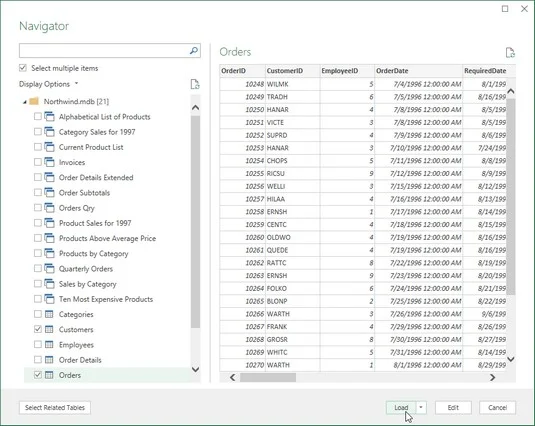This screenshot has height=426, width=535.
Task: Click the refresh icon beside Display Options
Action: (x=195, y=84)
